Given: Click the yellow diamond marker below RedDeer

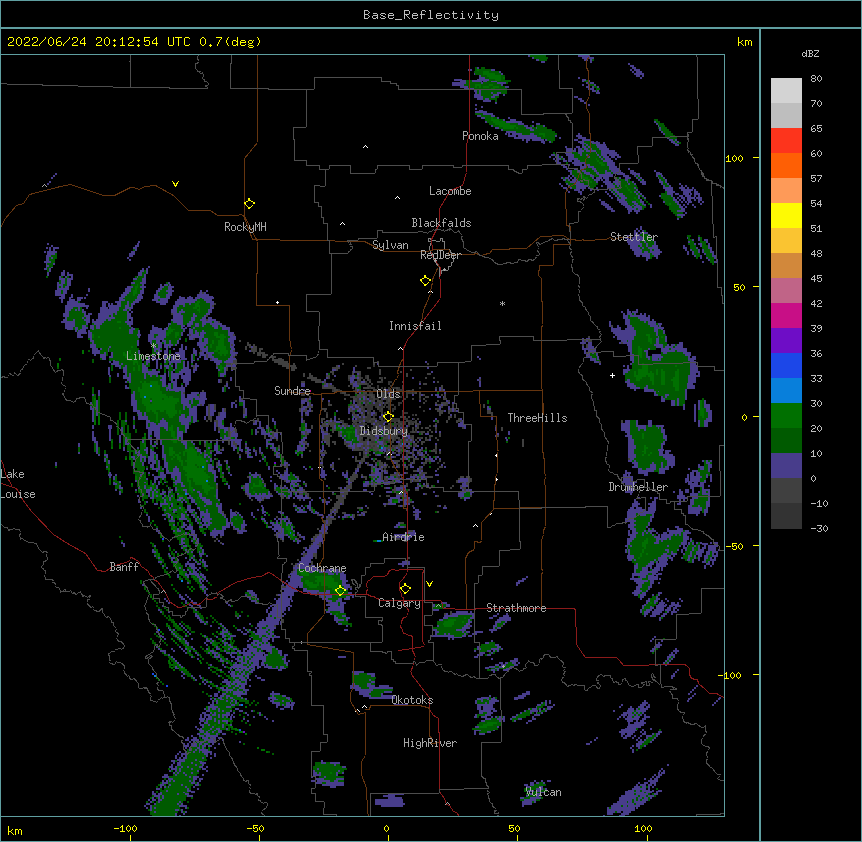Looking at the screenshot, I should coord(426,281).
